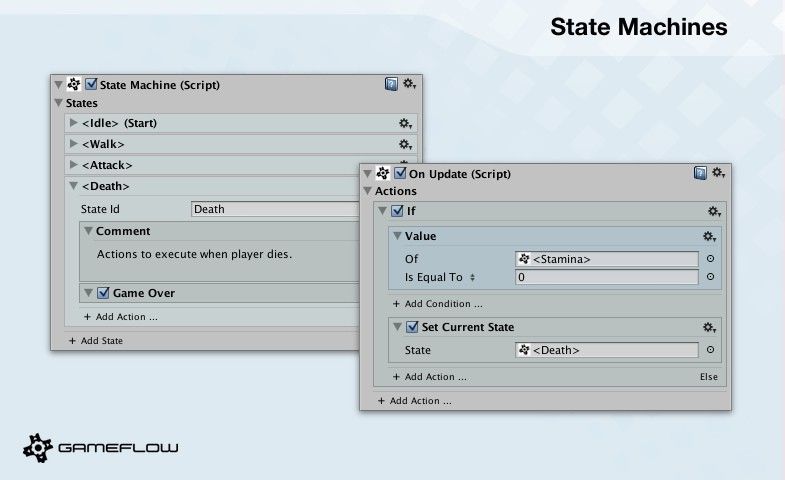Open gear menu of State Machine script

[410, 84]
